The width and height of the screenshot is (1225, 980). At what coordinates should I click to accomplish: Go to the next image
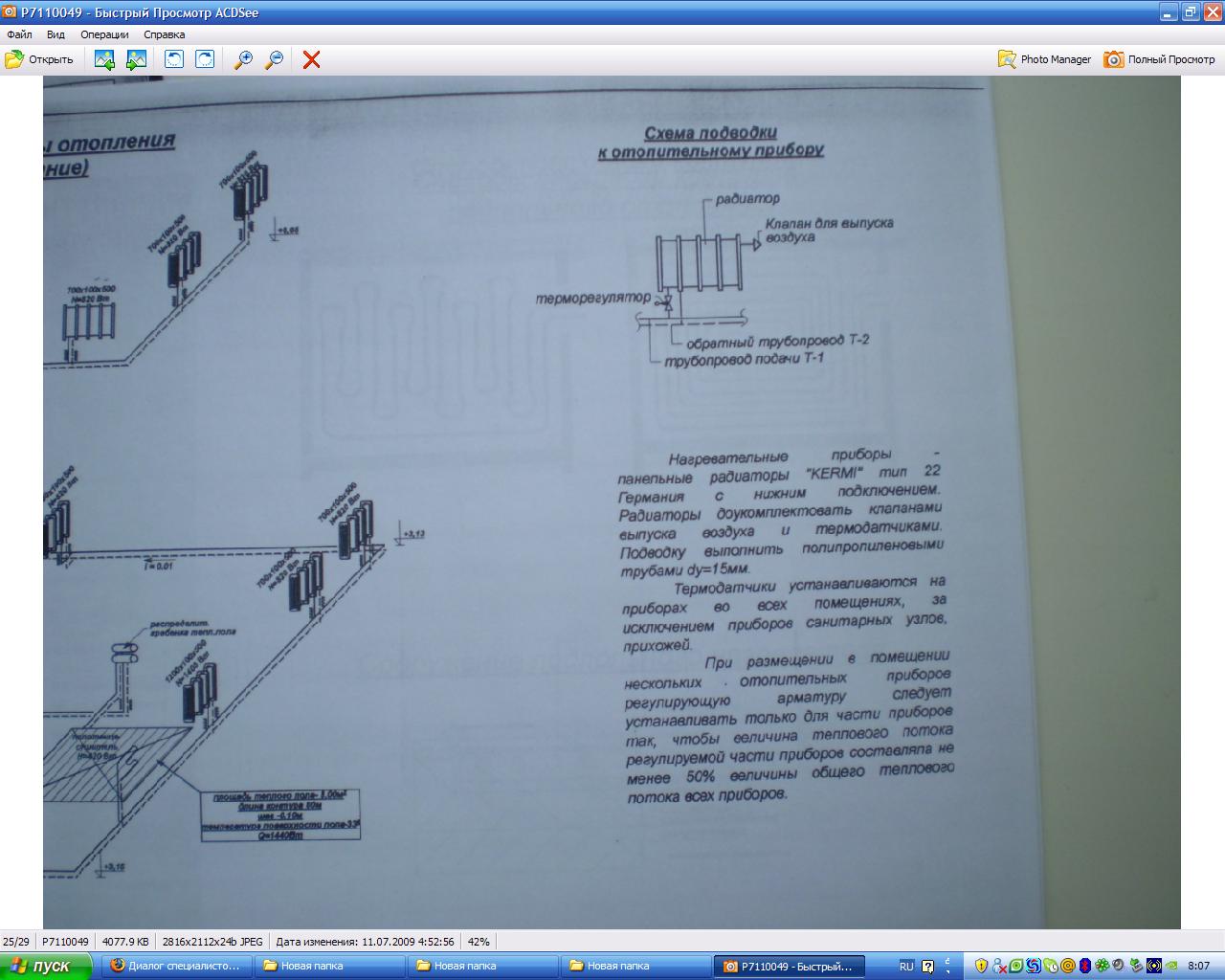[136, 59]
